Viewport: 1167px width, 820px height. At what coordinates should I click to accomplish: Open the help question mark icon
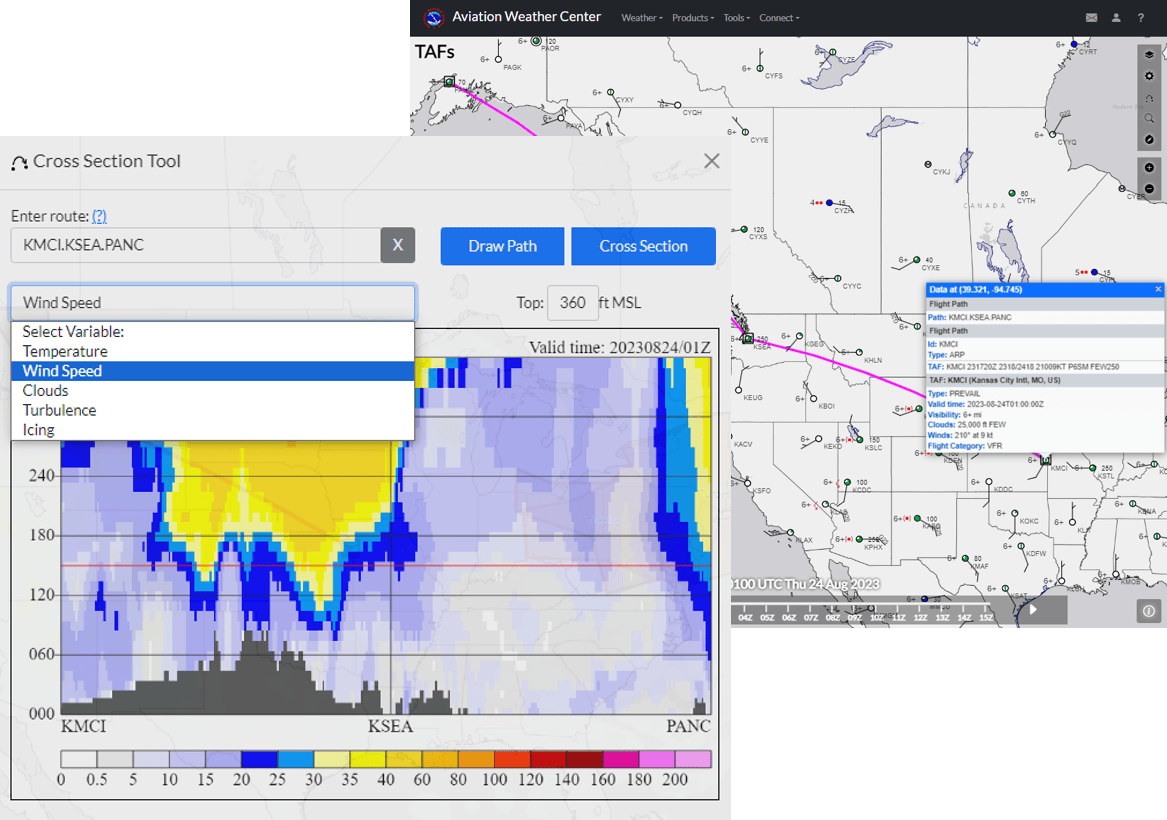pyautogui.click(x=1140, y=17)
